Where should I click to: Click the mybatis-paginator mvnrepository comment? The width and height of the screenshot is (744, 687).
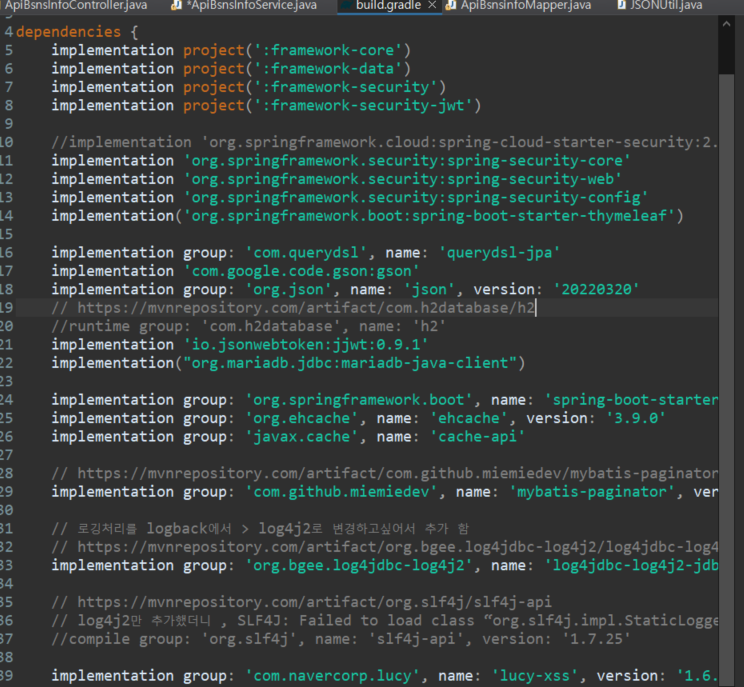click(x=384, y=473)
